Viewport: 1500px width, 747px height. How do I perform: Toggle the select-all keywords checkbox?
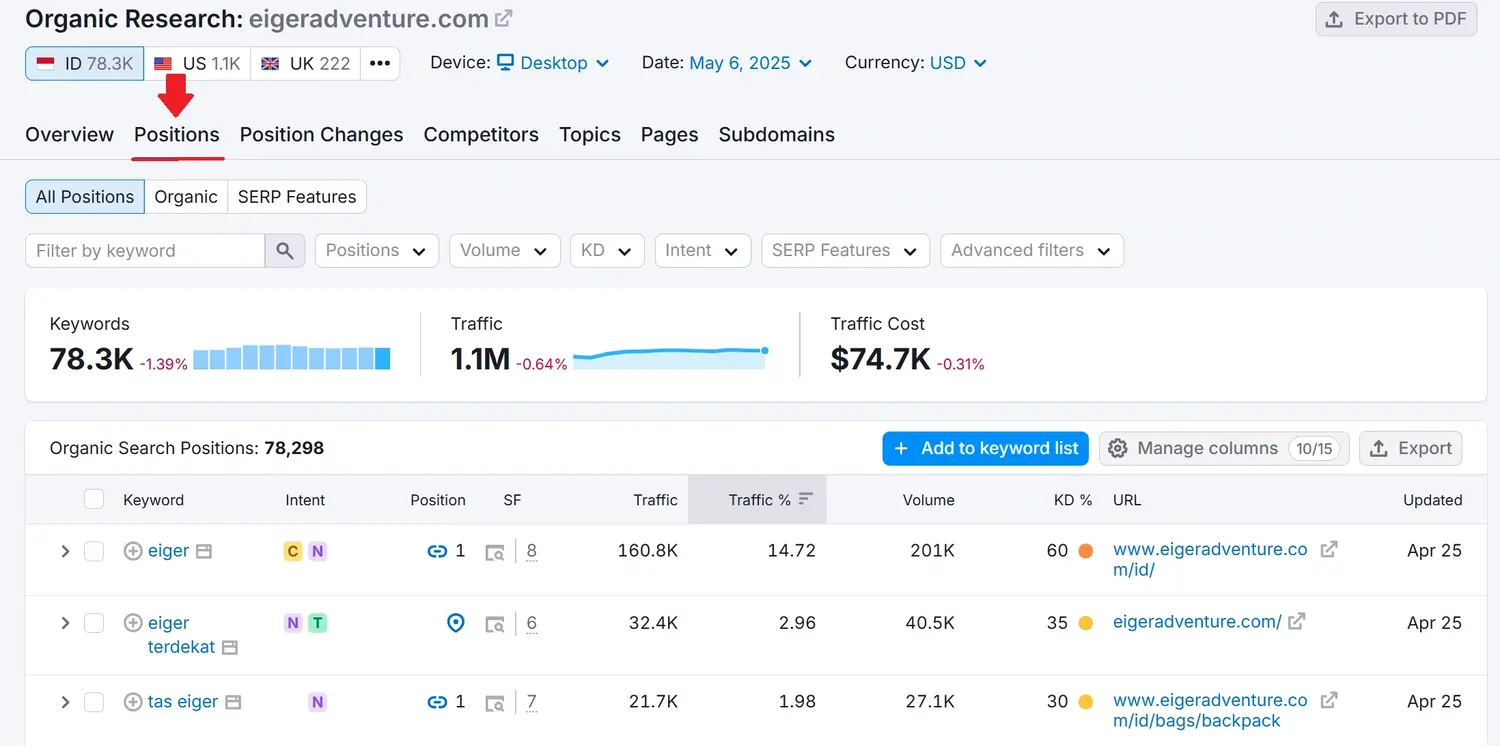click(94, 499)
